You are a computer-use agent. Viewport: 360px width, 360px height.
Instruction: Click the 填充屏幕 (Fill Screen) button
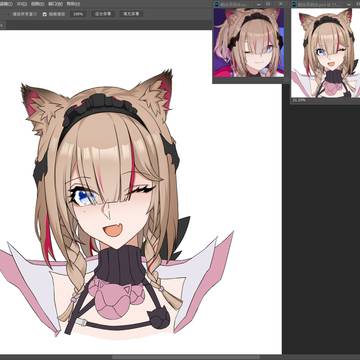click(131, 14)
